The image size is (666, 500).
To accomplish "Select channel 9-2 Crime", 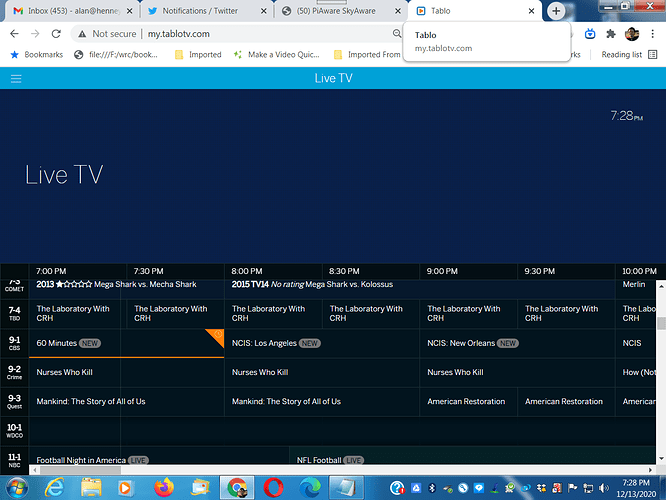I will point(14,373).
